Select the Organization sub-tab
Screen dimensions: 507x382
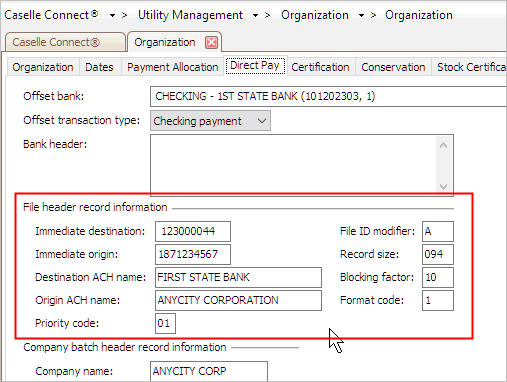pyautogui.click(x=43, y=67)
